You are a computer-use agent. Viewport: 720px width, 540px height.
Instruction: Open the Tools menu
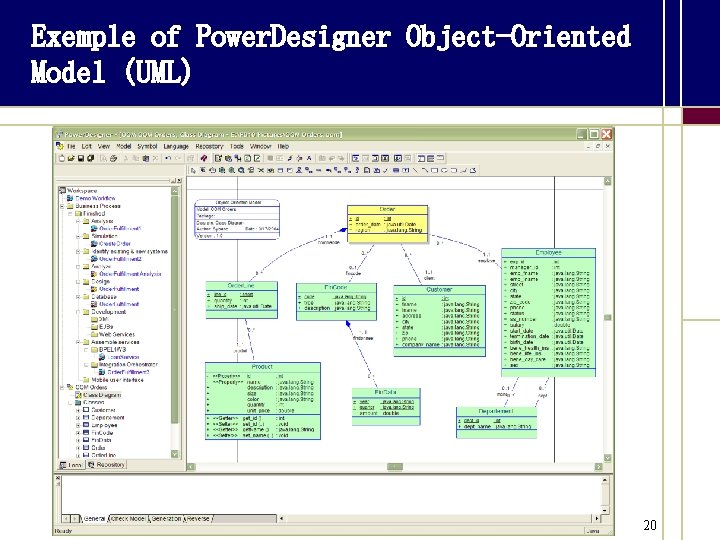point(236,146)
